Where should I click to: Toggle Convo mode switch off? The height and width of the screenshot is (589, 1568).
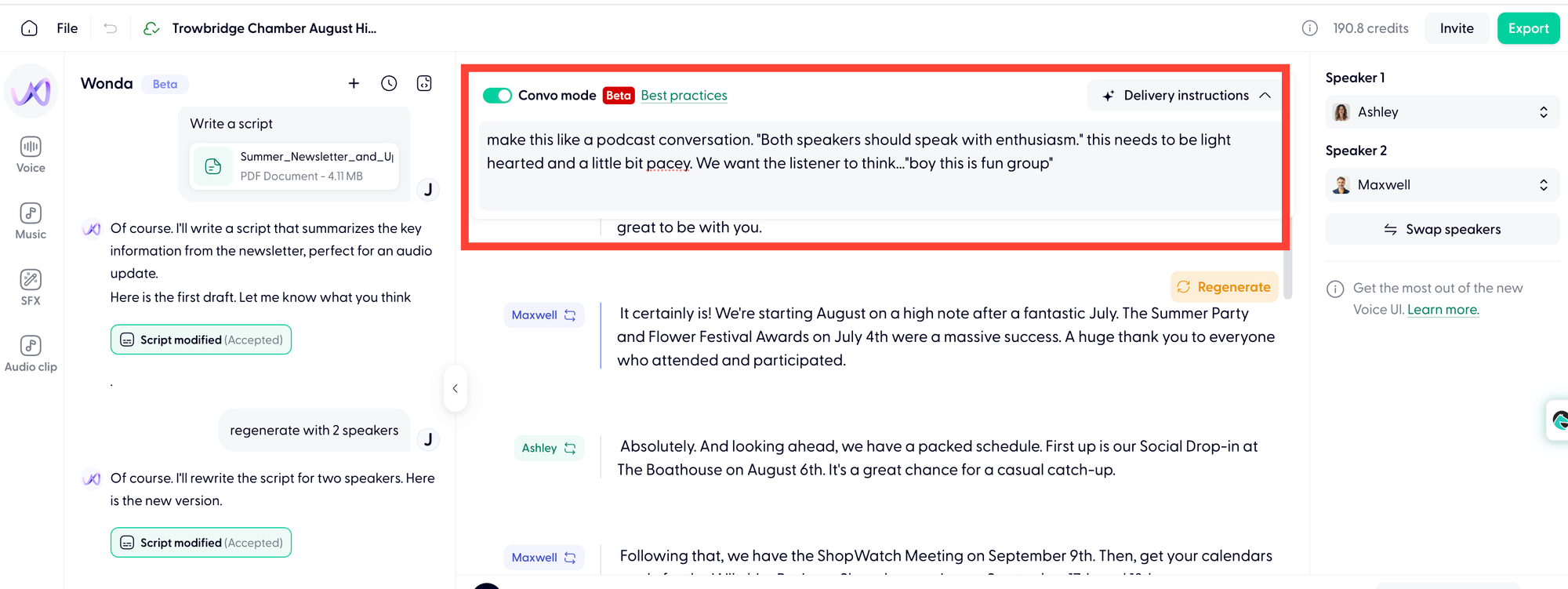(497, 96)
